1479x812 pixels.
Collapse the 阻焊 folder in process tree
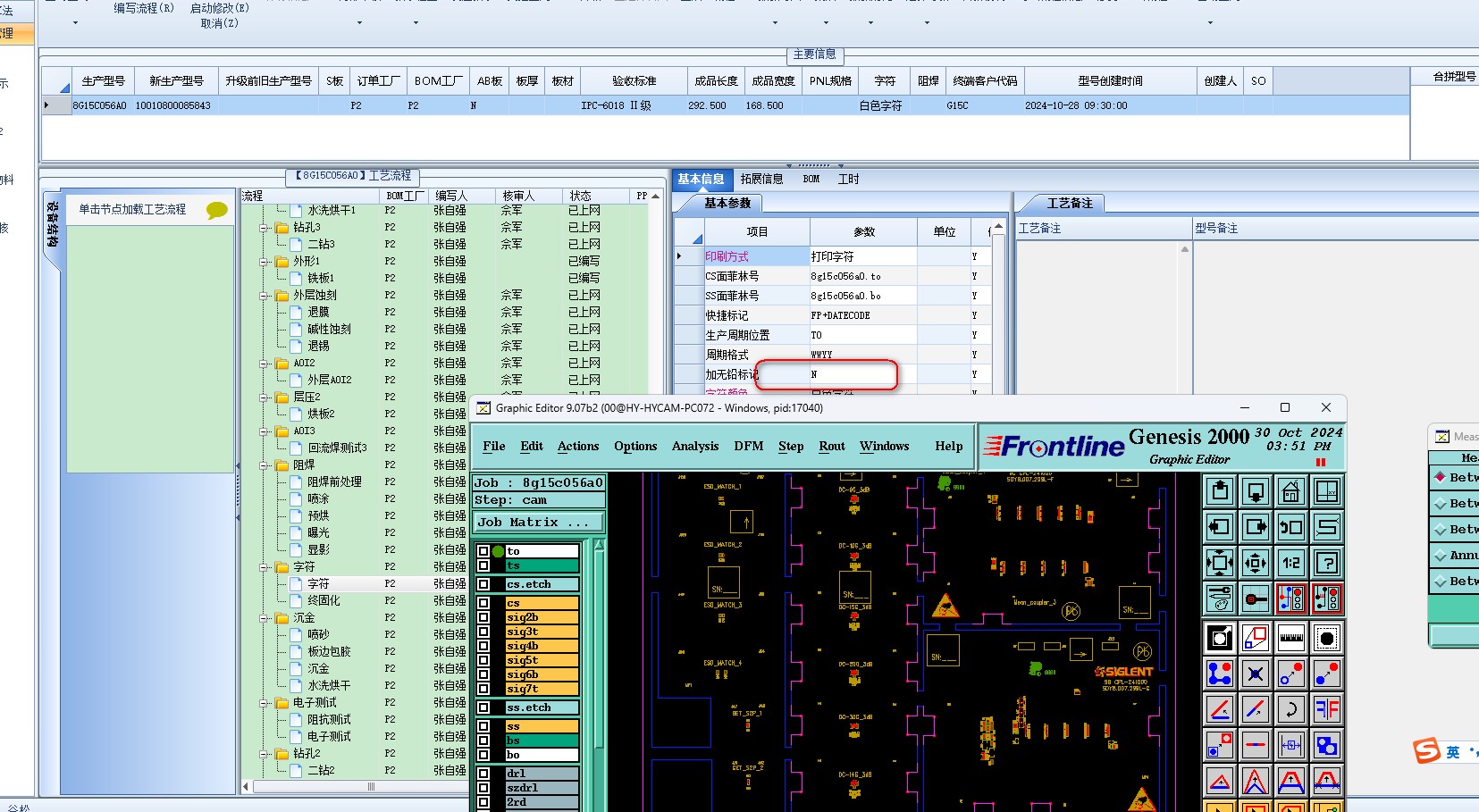click(x=265, y=465)
